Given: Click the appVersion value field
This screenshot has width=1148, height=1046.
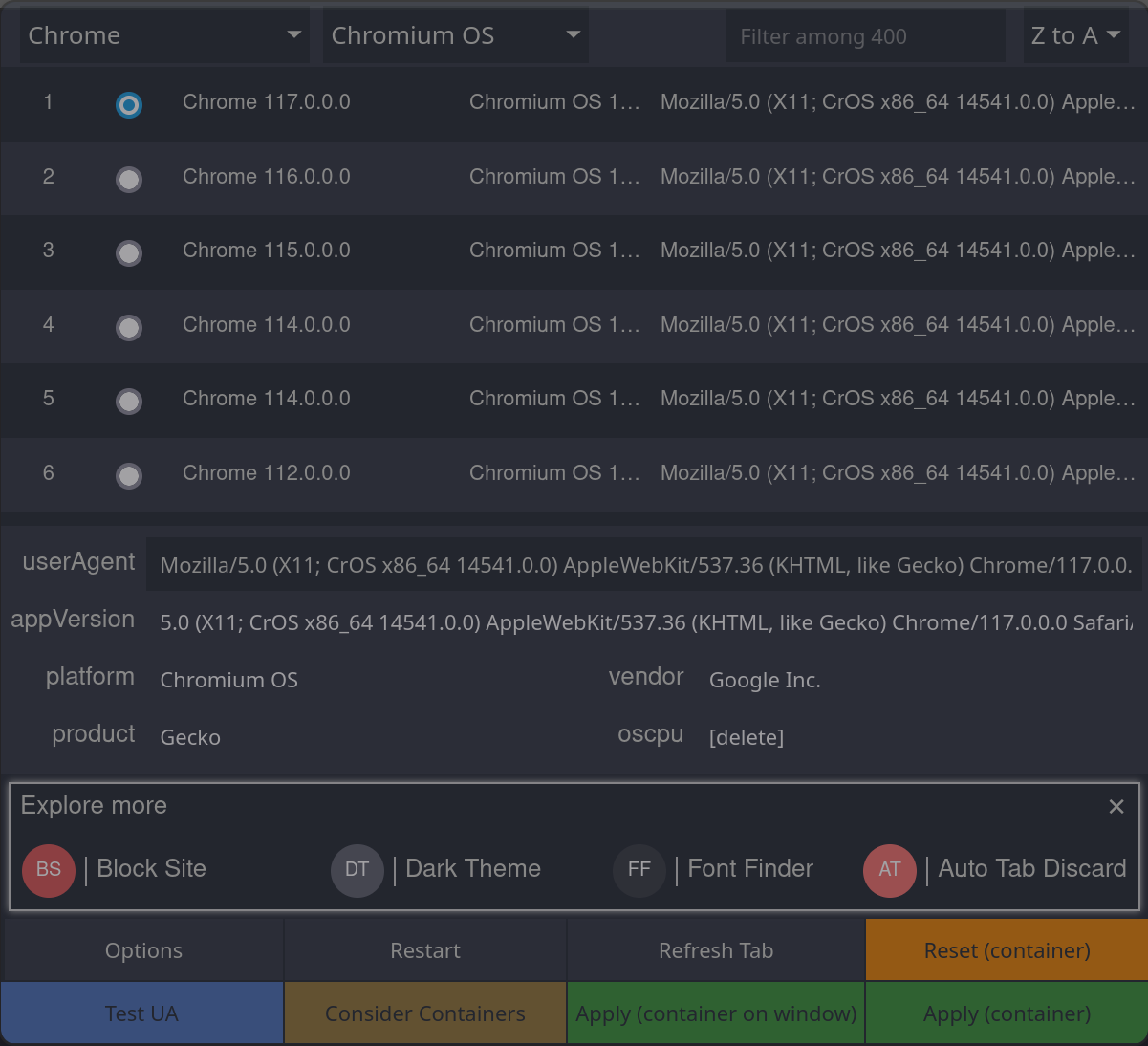Looking at the screenshot, I should [x=644, y=622].
